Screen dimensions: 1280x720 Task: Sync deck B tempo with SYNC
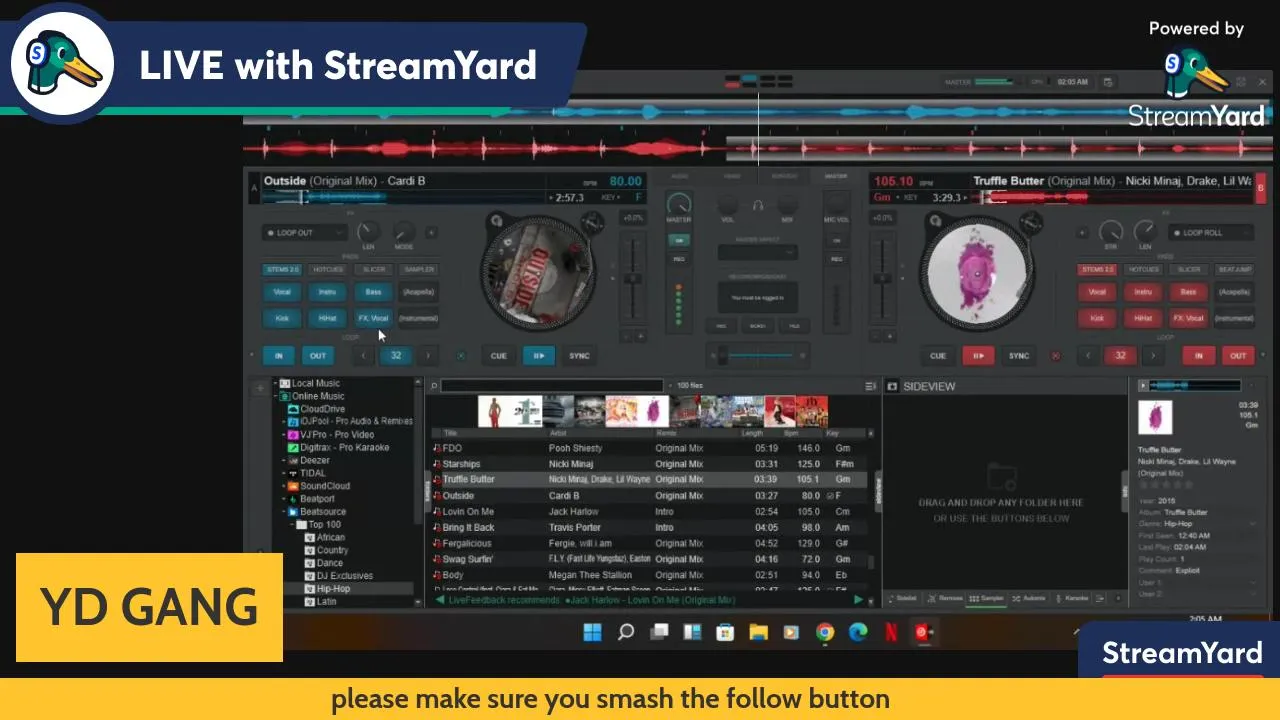[1018, 356]
